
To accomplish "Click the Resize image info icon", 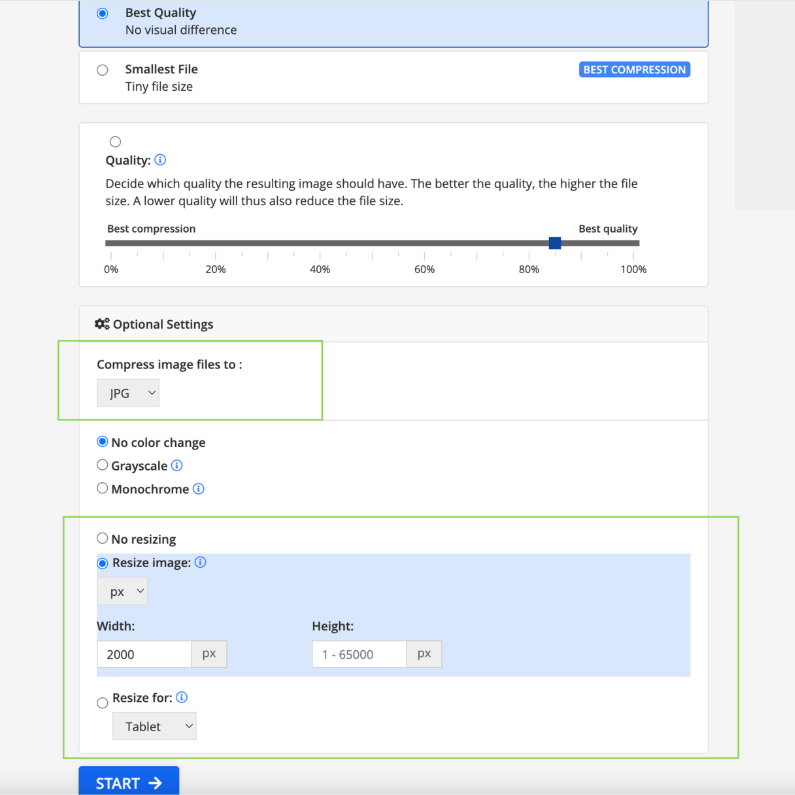I will click(x=200, y=563).
